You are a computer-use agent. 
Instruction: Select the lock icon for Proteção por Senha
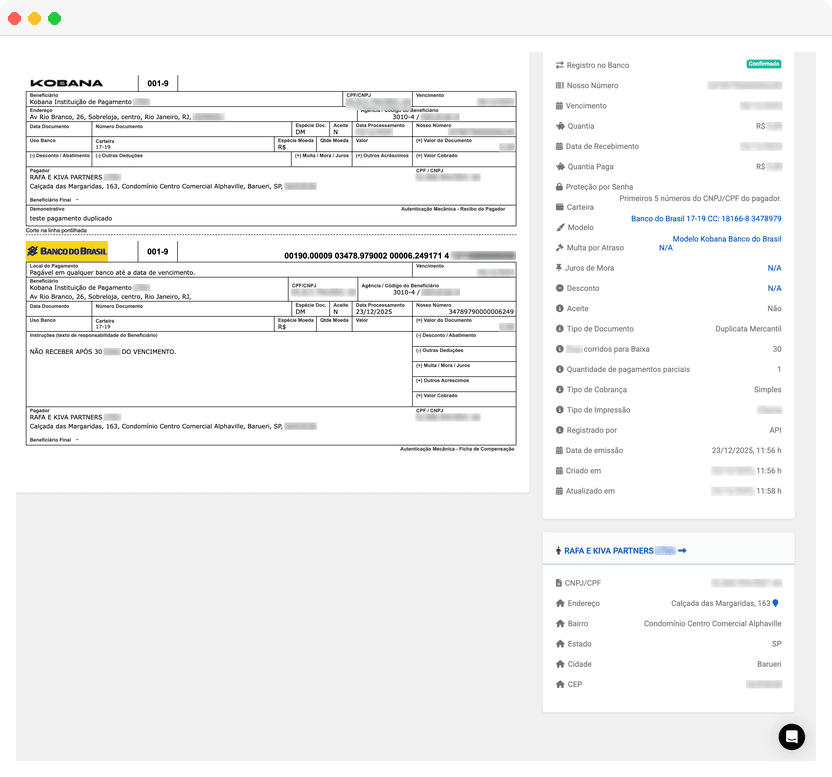(559, 187)
